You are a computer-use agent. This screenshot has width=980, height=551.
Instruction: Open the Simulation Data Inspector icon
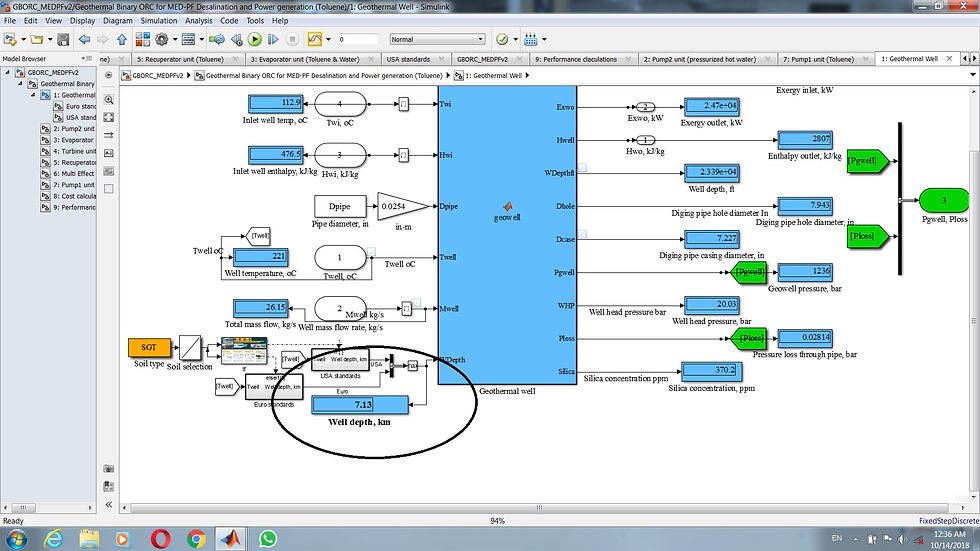click(x=315, y=39)
